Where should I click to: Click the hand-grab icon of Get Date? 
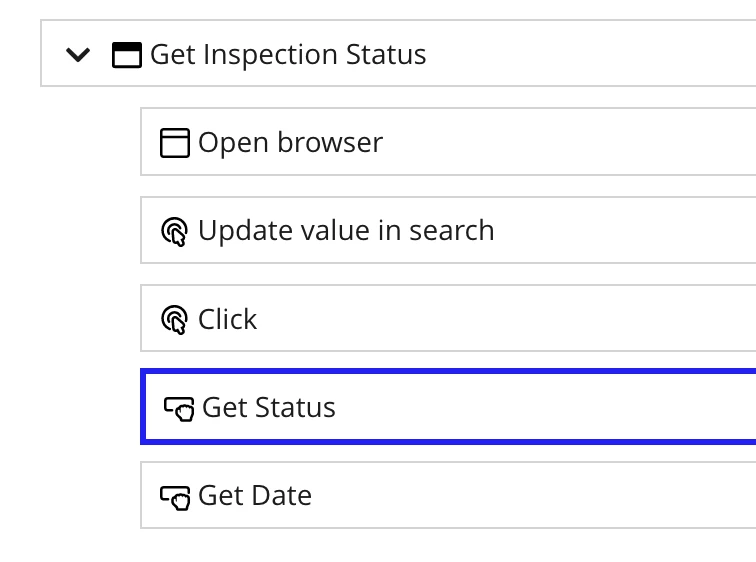point(175,497)
